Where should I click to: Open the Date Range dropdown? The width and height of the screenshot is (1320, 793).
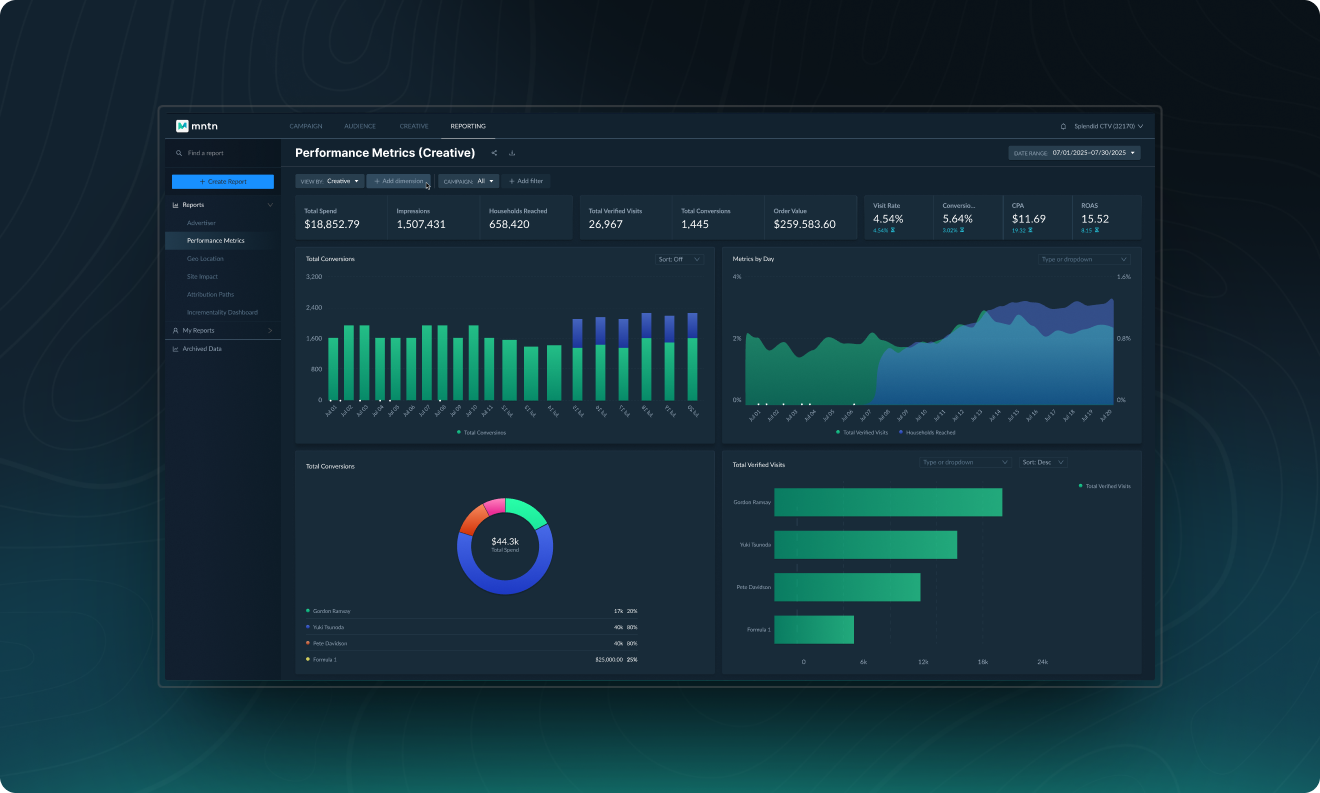1074,153
